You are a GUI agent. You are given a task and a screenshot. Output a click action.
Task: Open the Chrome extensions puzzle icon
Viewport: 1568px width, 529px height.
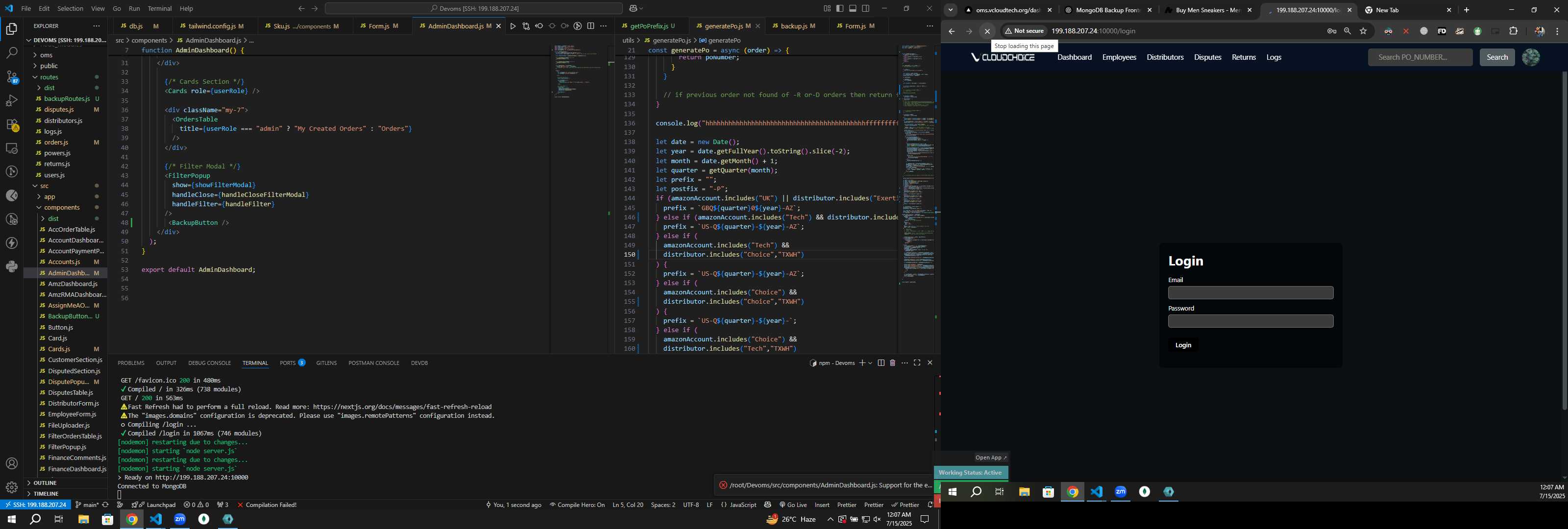[1513, 31]
